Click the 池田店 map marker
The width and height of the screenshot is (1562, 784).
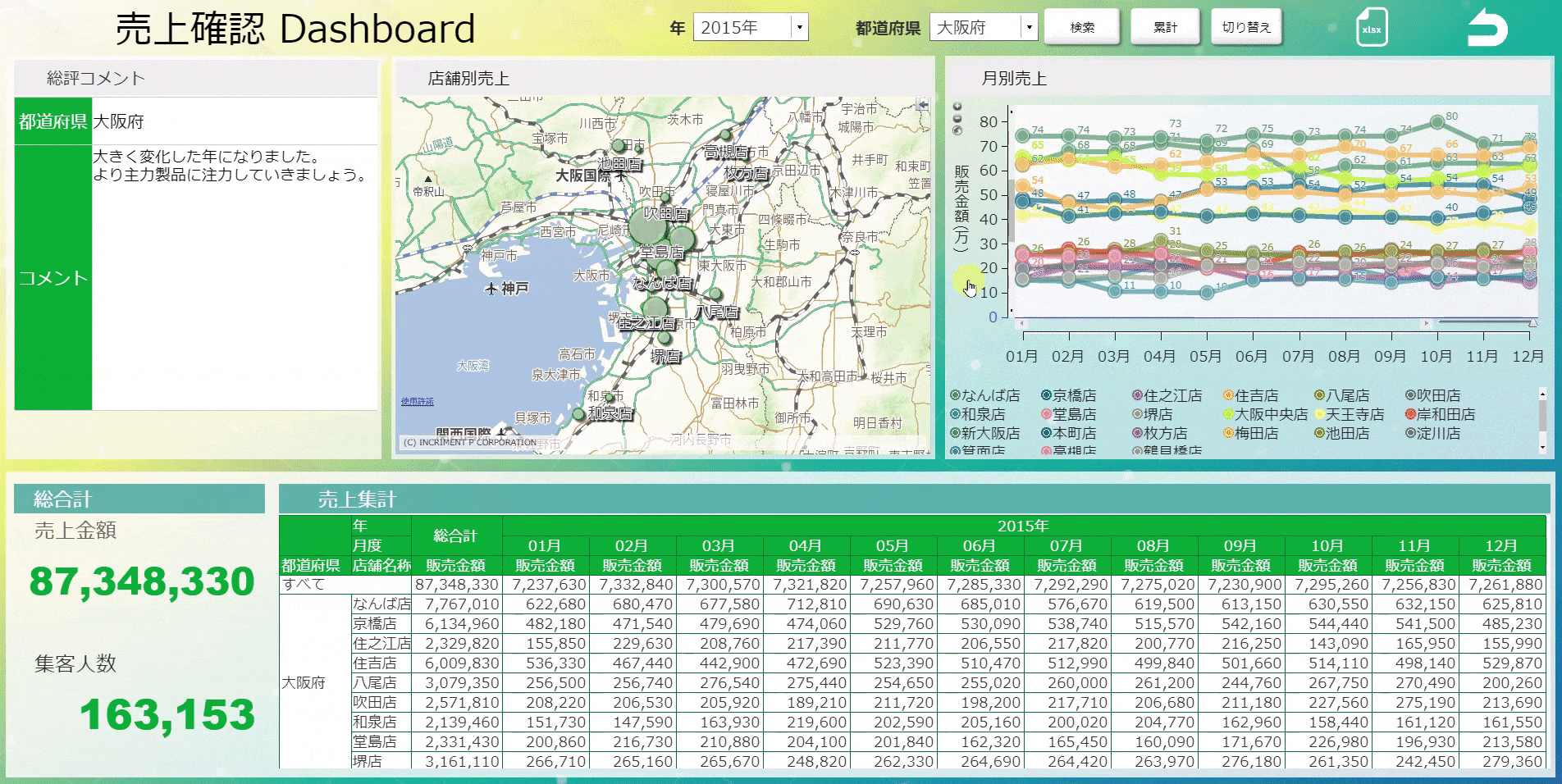618,146
